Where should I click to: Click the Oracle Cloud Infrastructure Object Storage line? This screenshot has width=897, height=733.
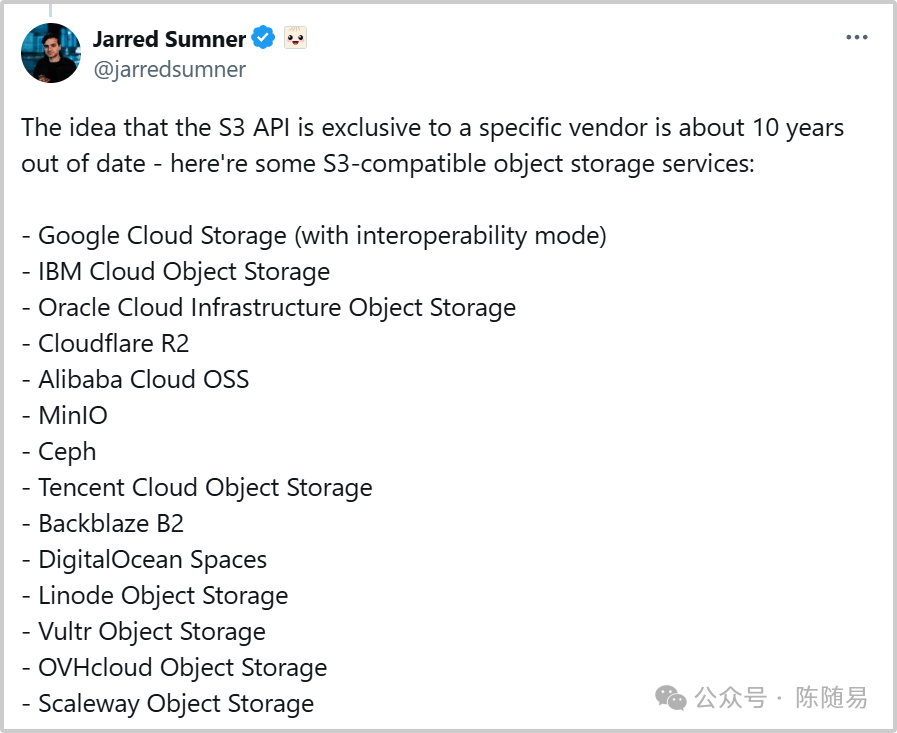269,308
